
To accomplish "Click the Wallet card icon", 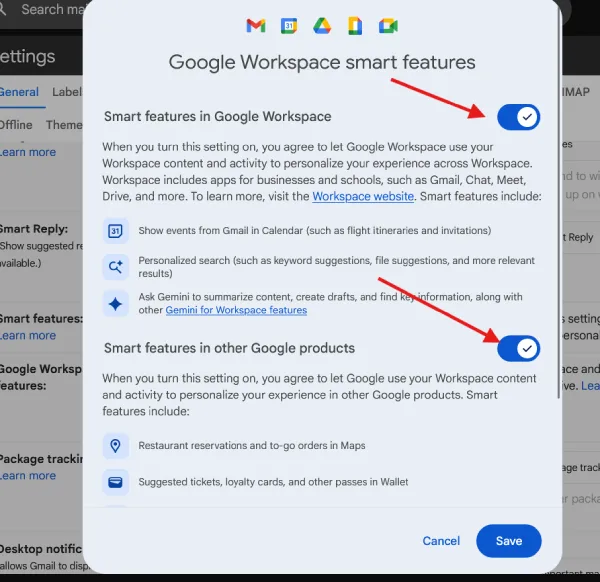I will (115, 482).
